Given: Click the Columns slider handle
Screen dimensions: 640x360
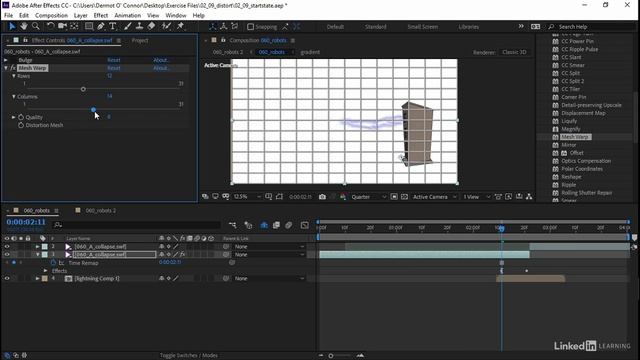Looking at the screenshot, I should (93, 109).
